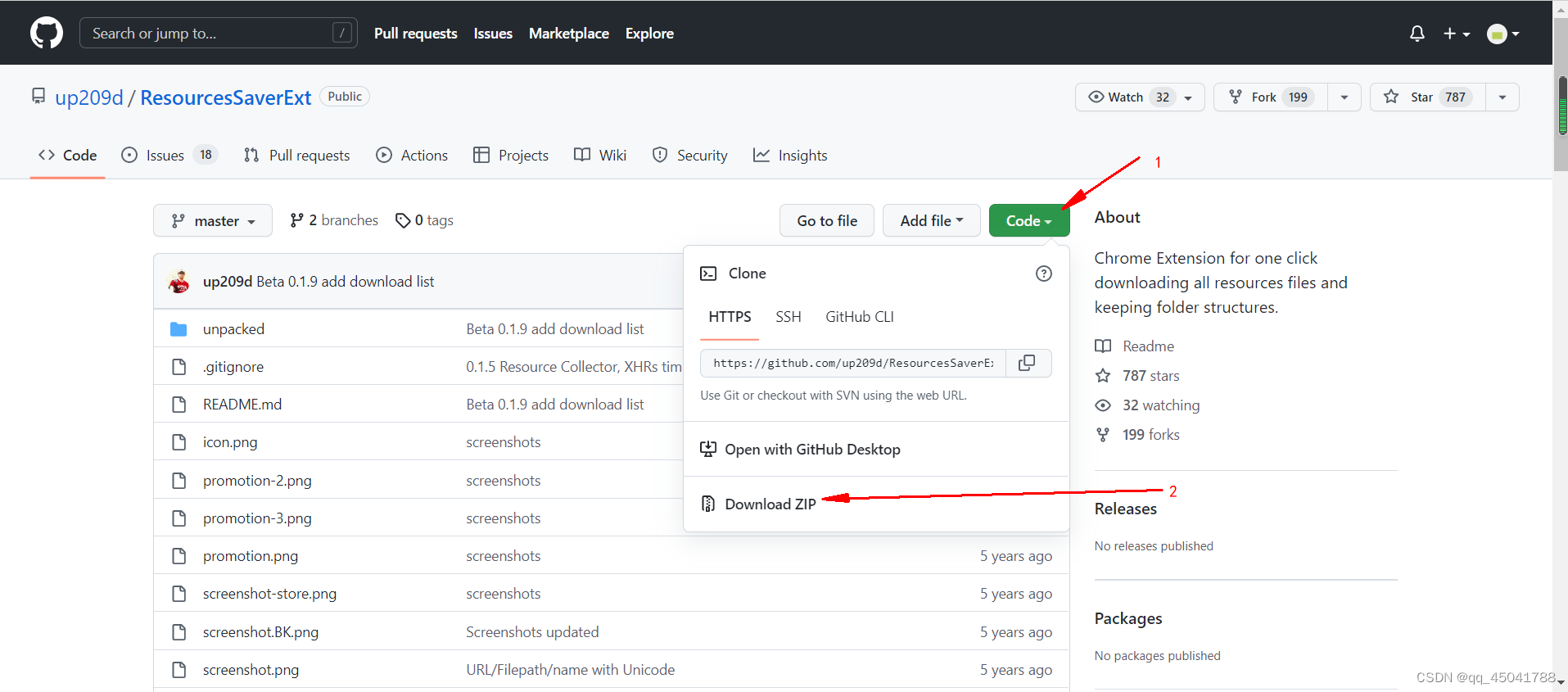The height and width of the screenshot is (692, 1568).
Task: Choose Open with GitHub Desktop
Action: (x=800, y=449)
